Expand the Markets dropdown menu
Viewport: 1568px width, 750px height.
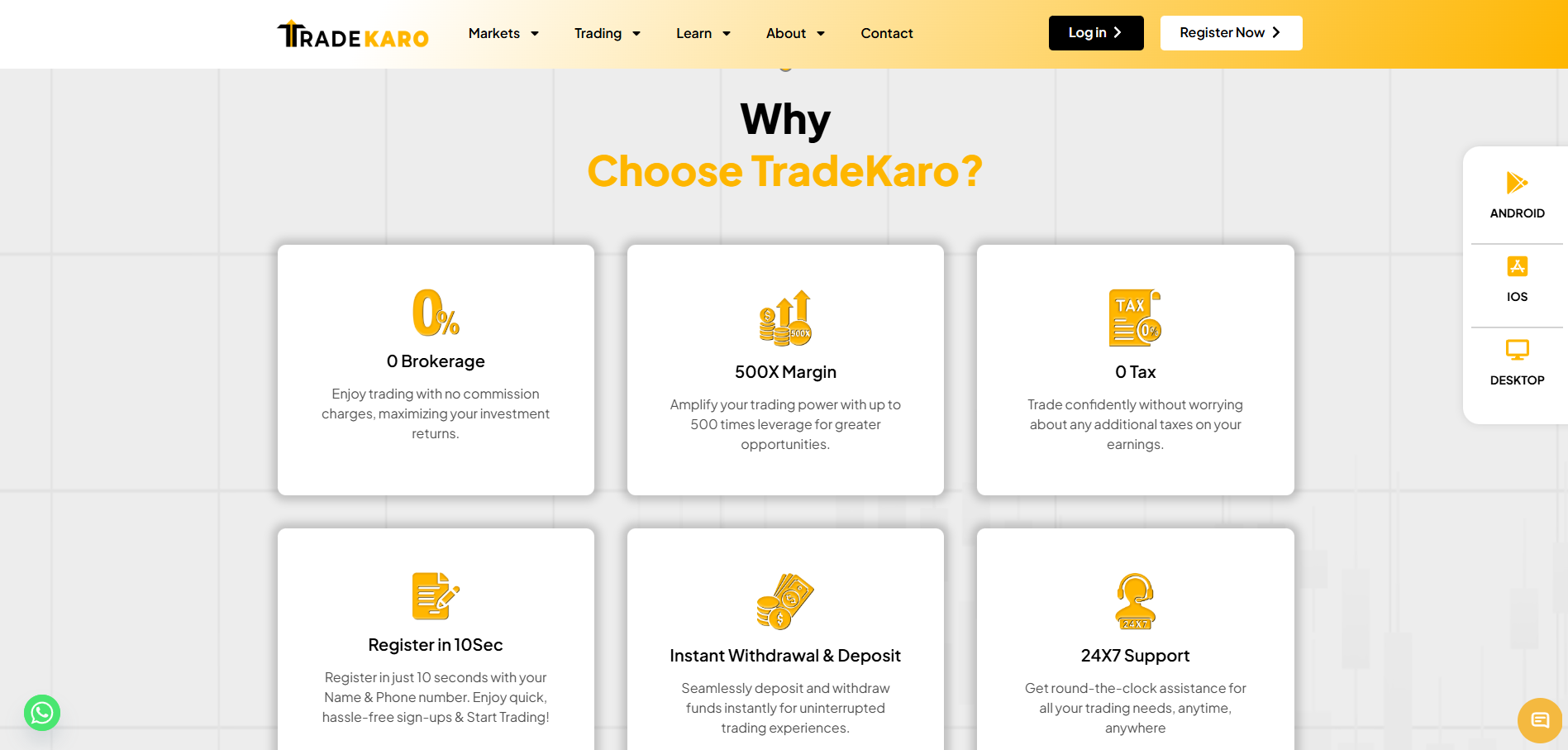[503, 33]
